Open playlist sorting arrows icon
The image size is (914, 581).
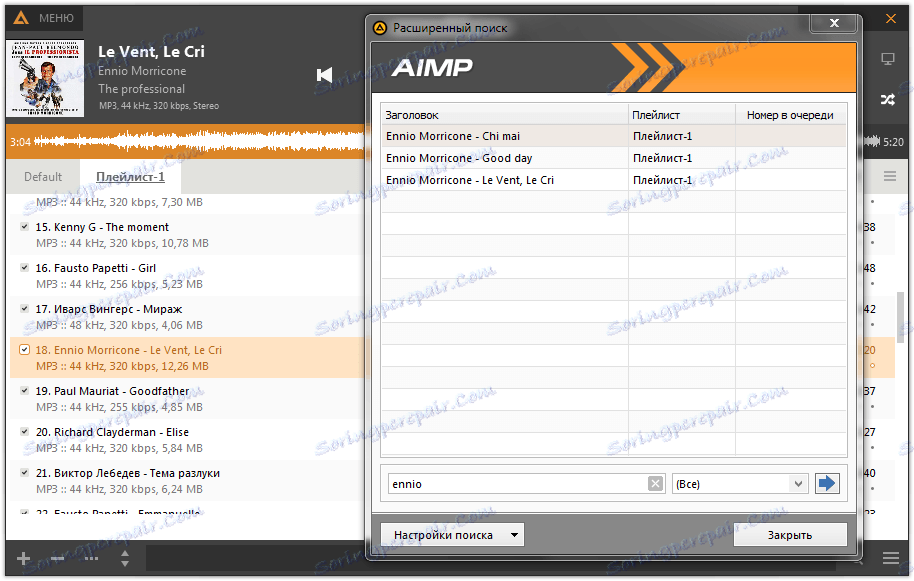[x=124, y=558]
